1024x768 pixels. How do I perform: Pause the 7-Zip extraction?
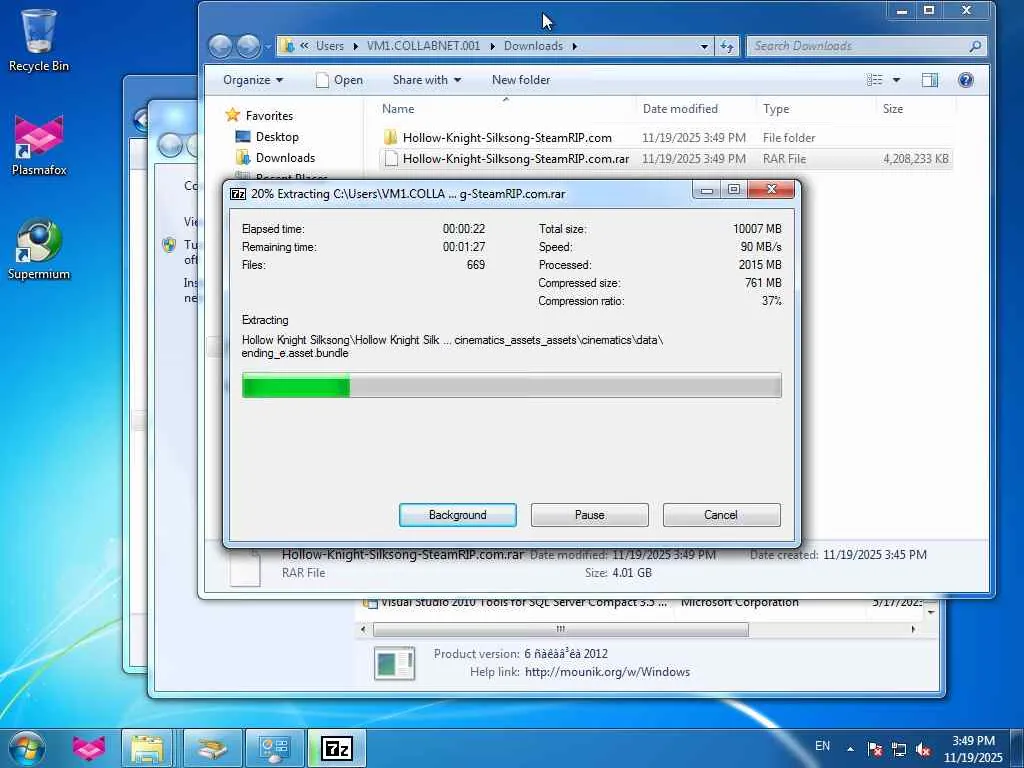pyautogui.click(x=589, y=515)
